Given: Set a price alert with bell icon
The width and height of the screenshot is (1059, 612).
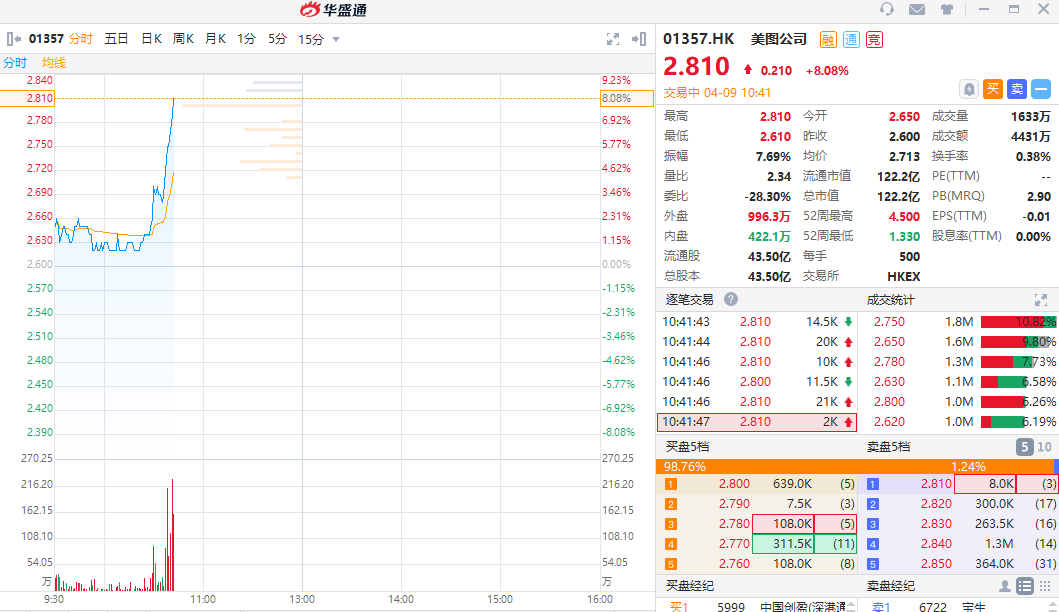Looking at the screenshot, I should coord(969,89).
